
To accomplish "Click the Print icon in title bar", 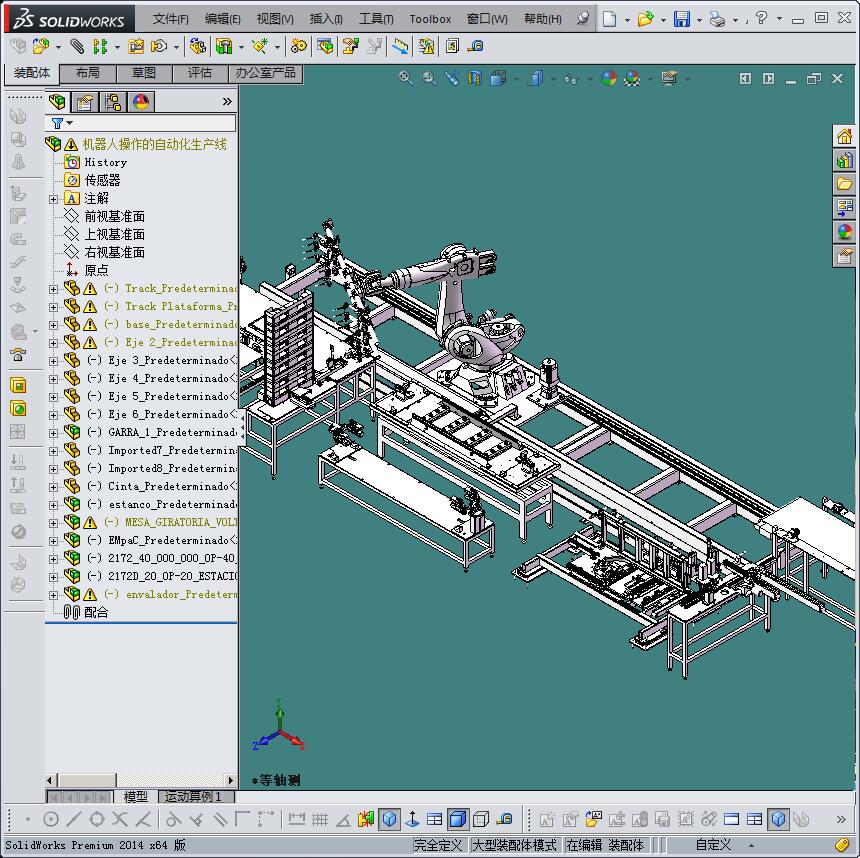I will pos(717,19).
